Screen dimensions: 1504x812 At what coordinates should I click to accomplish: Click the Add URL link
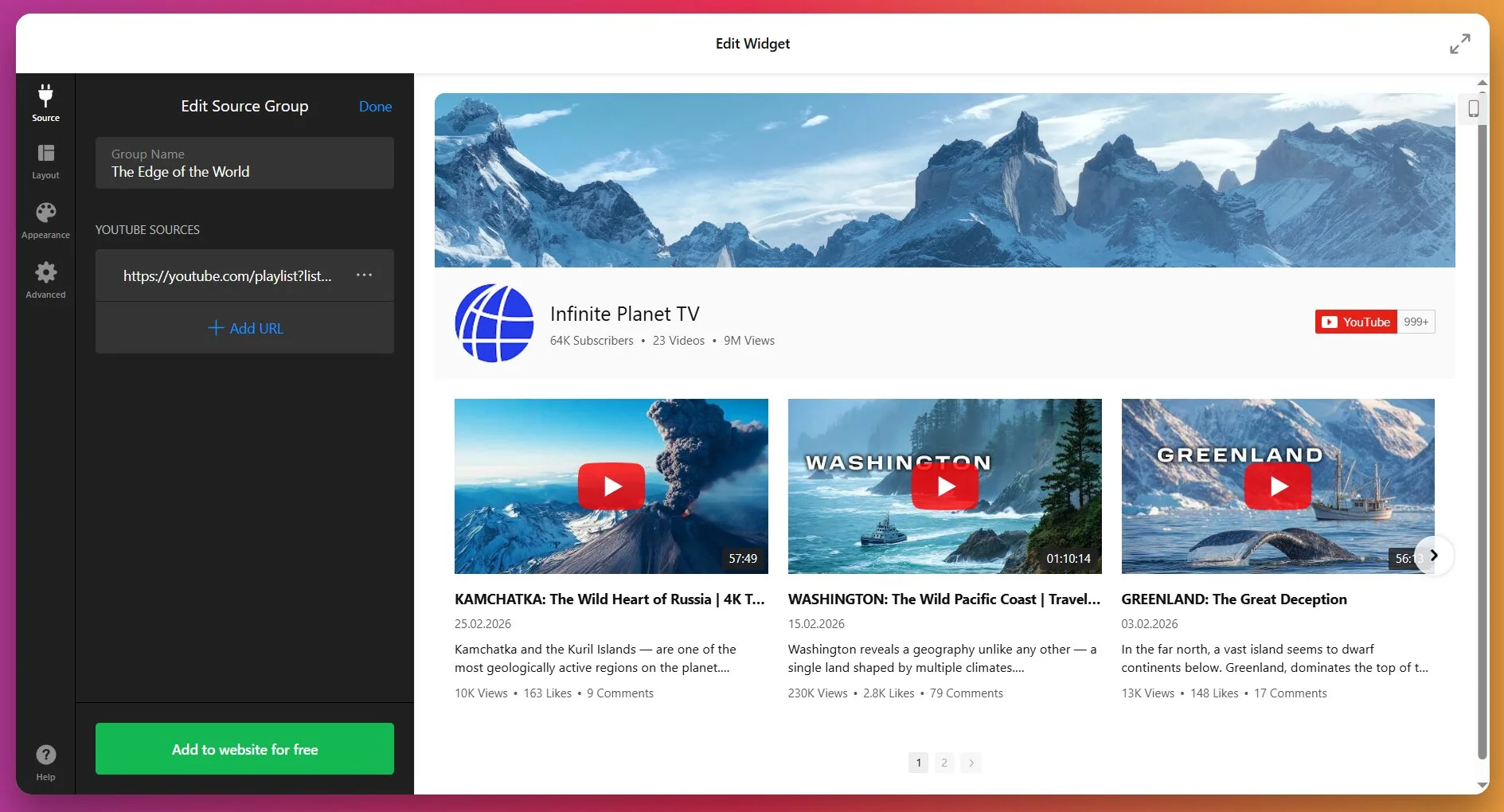coord(245,328)
